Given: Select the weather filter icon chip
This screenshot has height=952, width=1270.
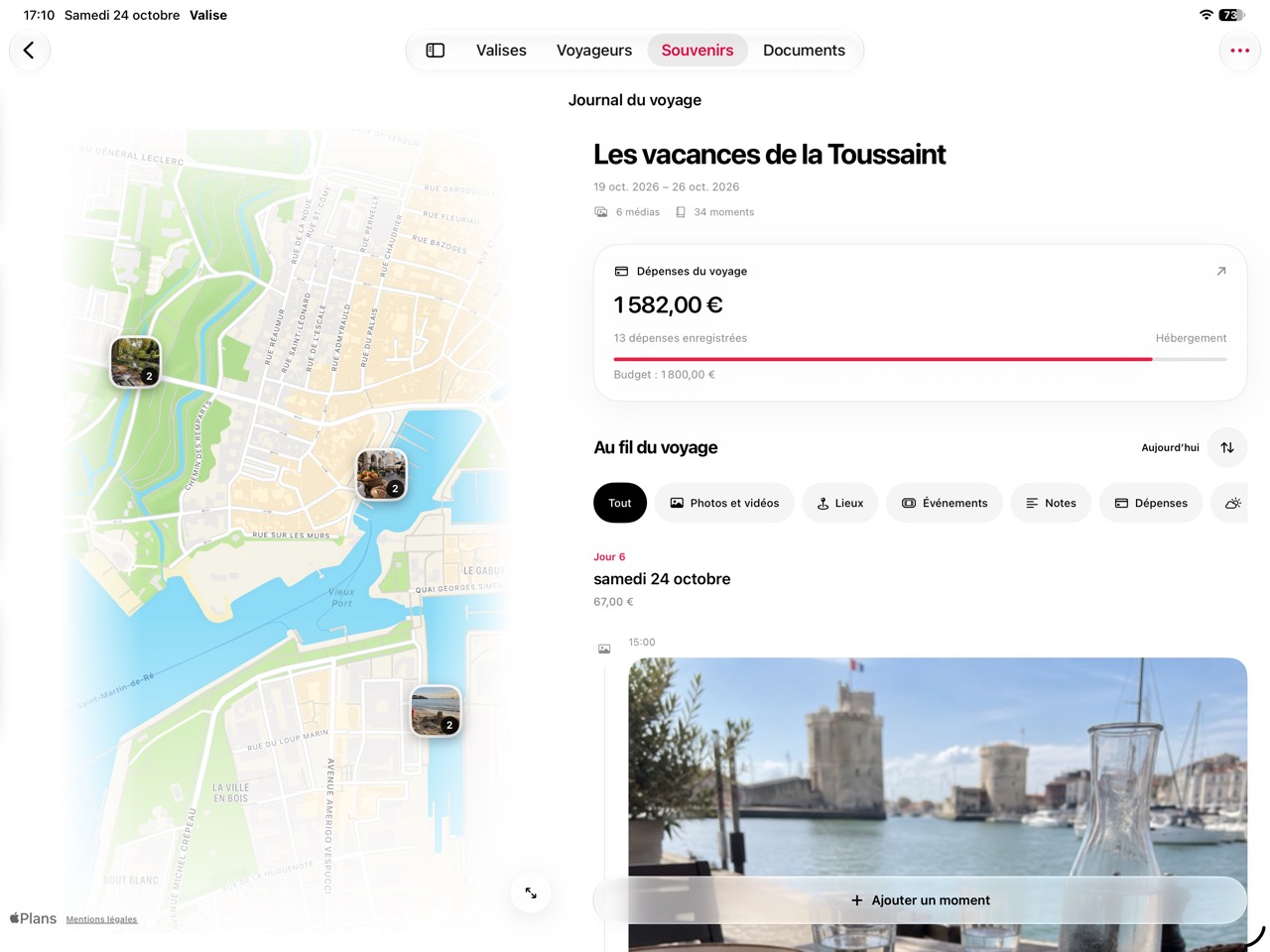Looking at the screenshot, I should point(1231,503).
